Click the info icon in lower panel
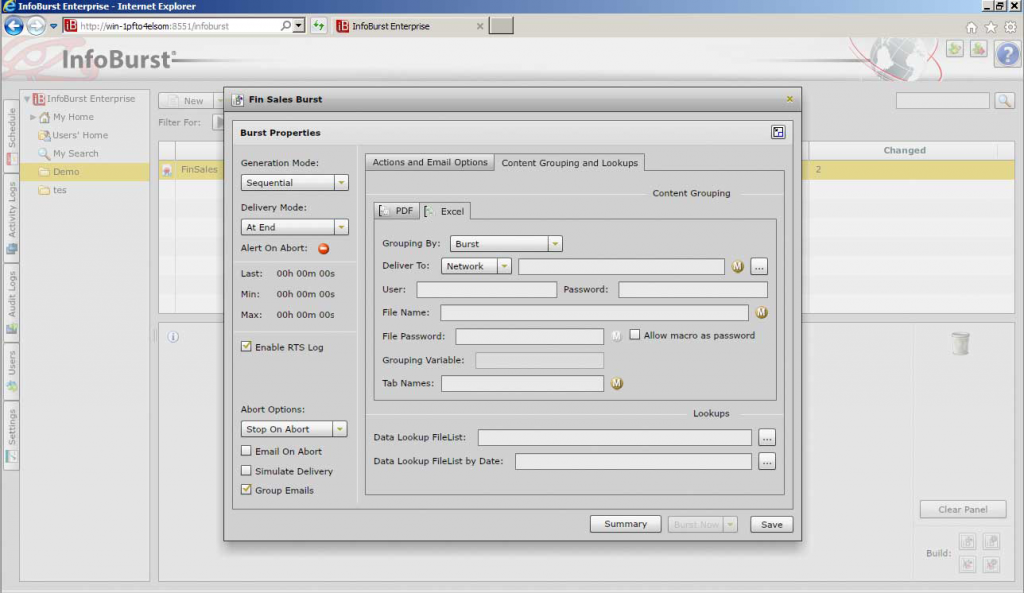Viewport: 1024px width, 593px height. [x=173, y=337]
